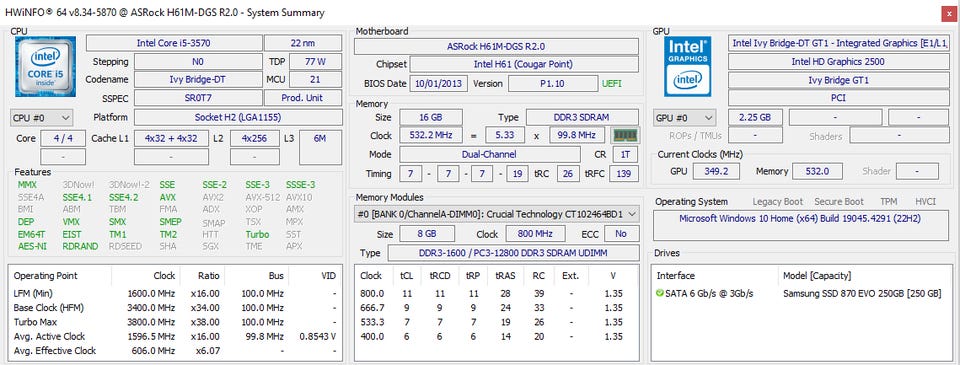Click the Intel Graphics logo badge

(x=688, y=66)
